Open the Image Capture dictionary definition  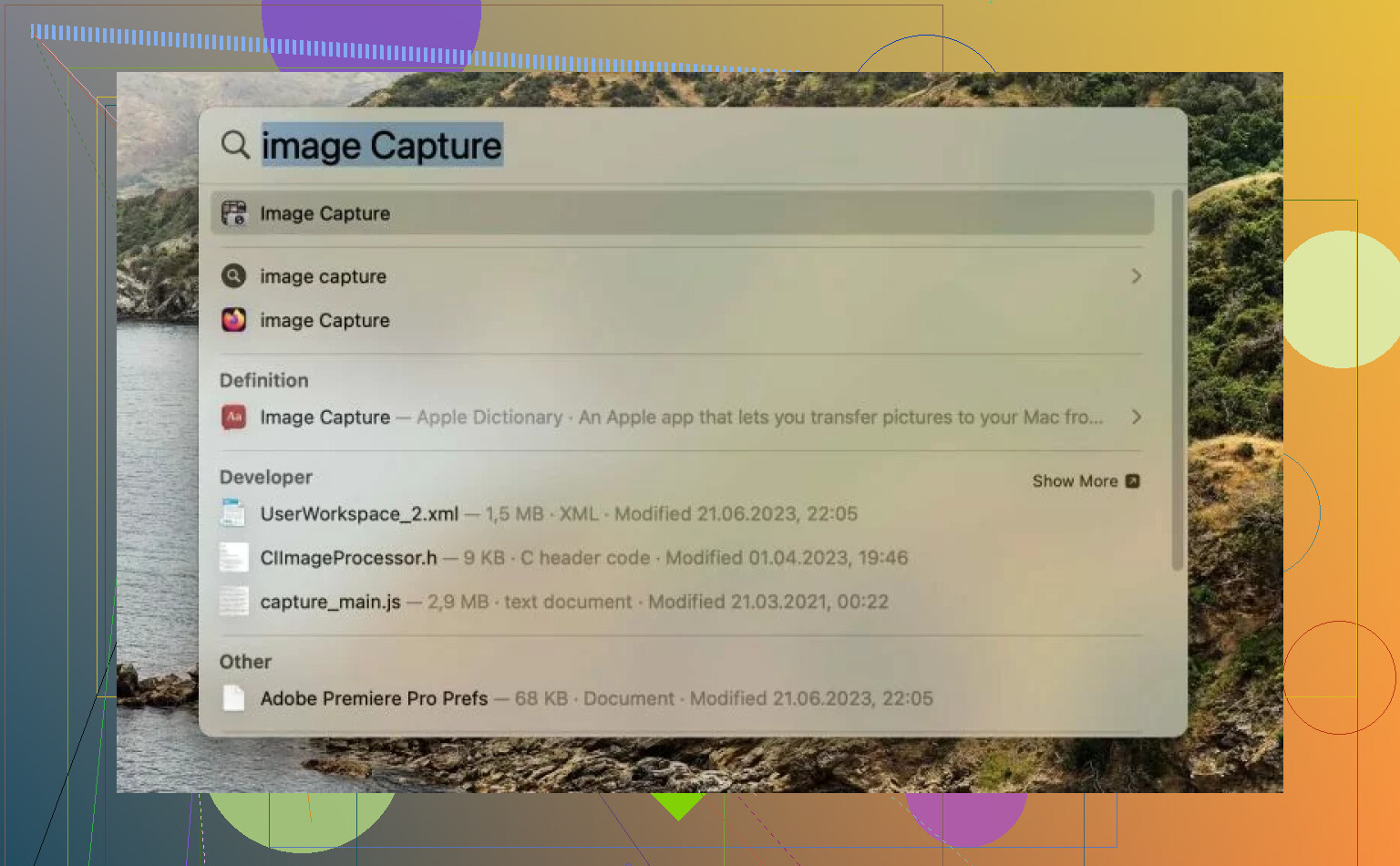point(683,418)
